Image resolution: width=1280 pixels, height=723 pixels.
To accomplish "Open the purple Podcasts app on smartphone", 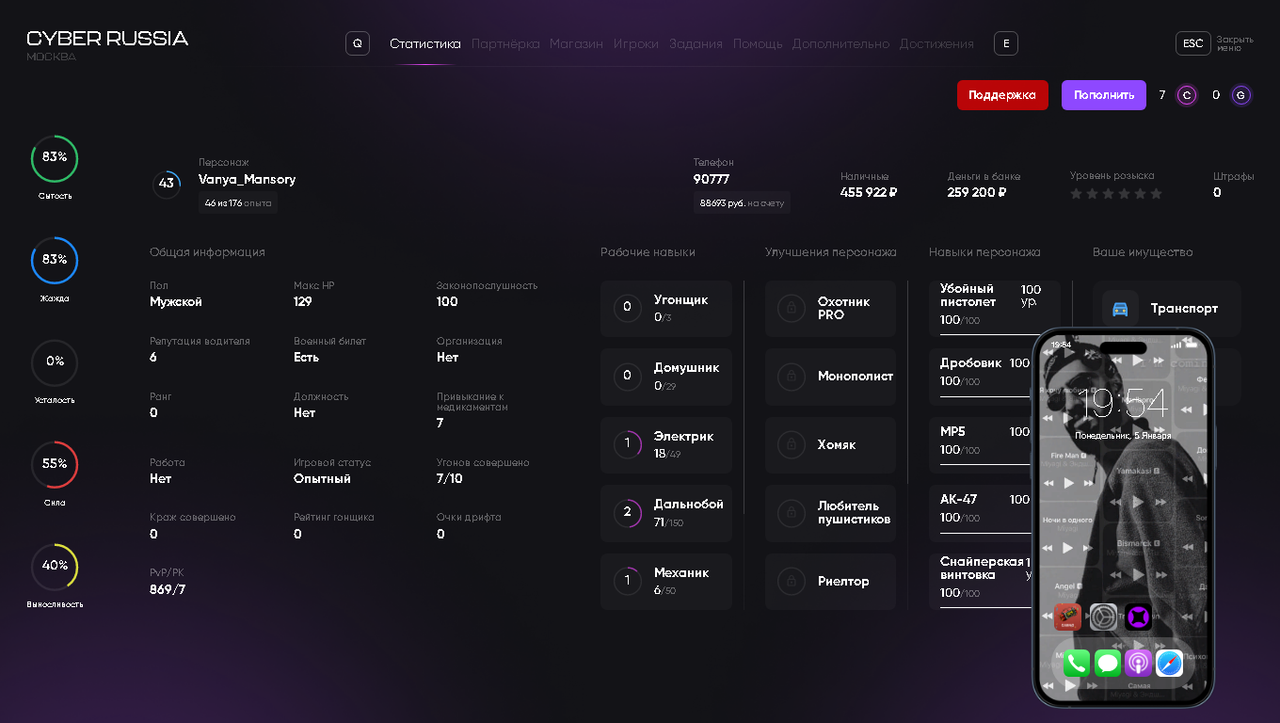I will tap(1138, 663).
